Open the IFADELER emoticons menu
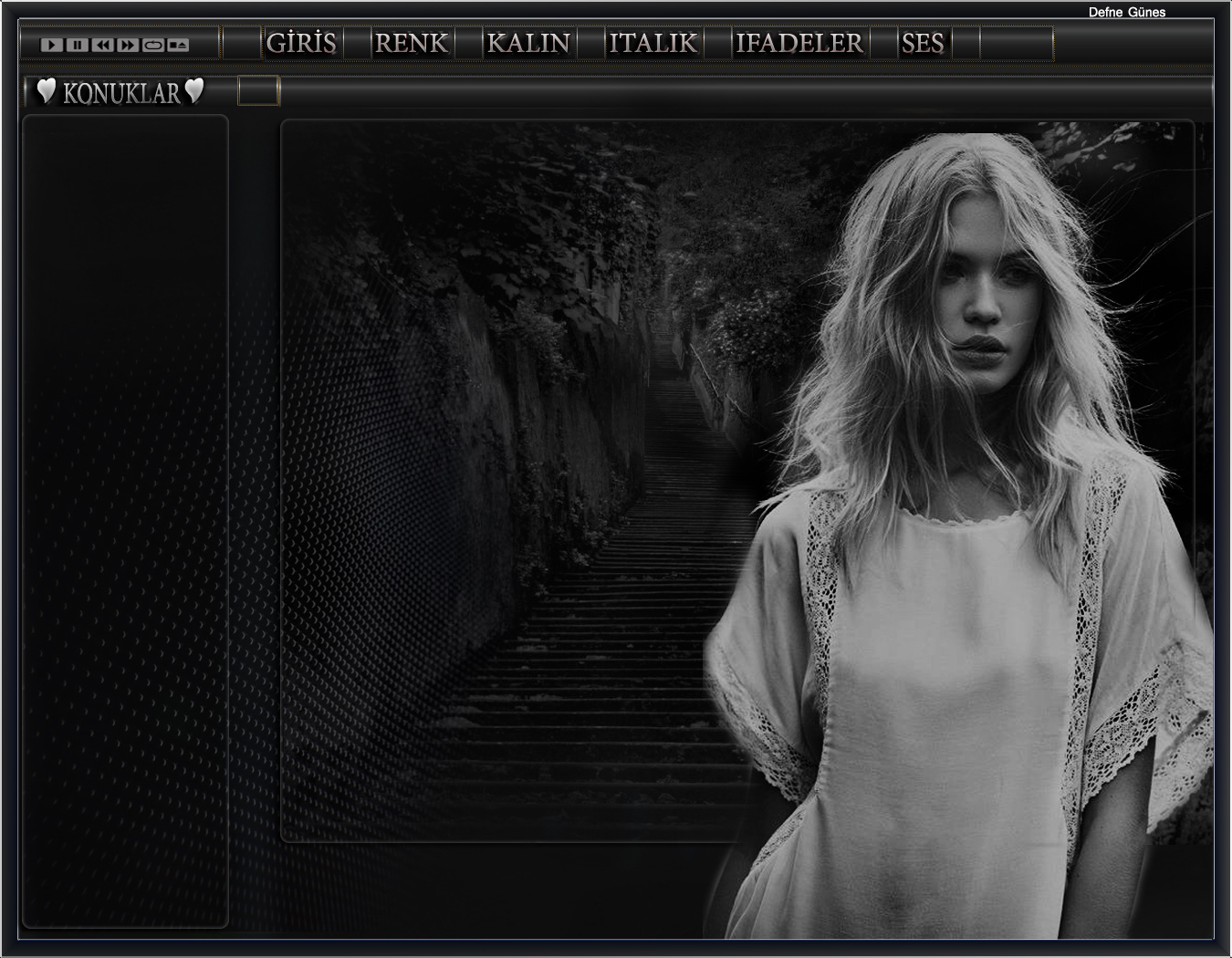The height and width of the screenshot is (958, 1232). pyautogui.click(x=799, y=44)
